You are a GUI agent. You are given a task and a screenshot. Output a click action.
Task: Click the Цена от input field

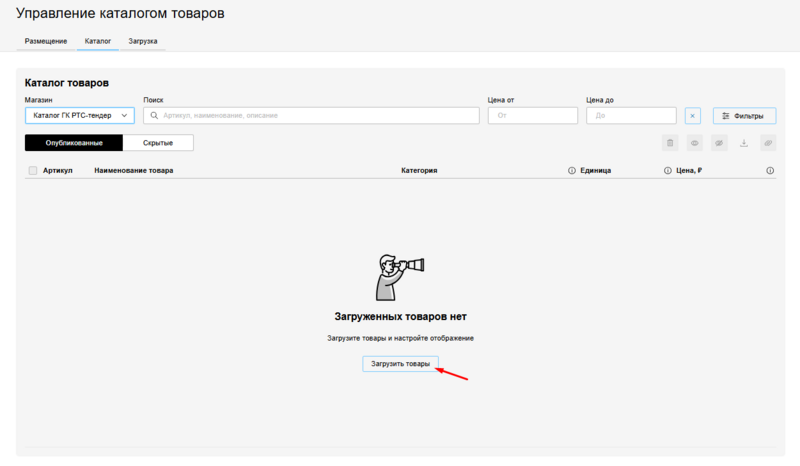[532, 116]
